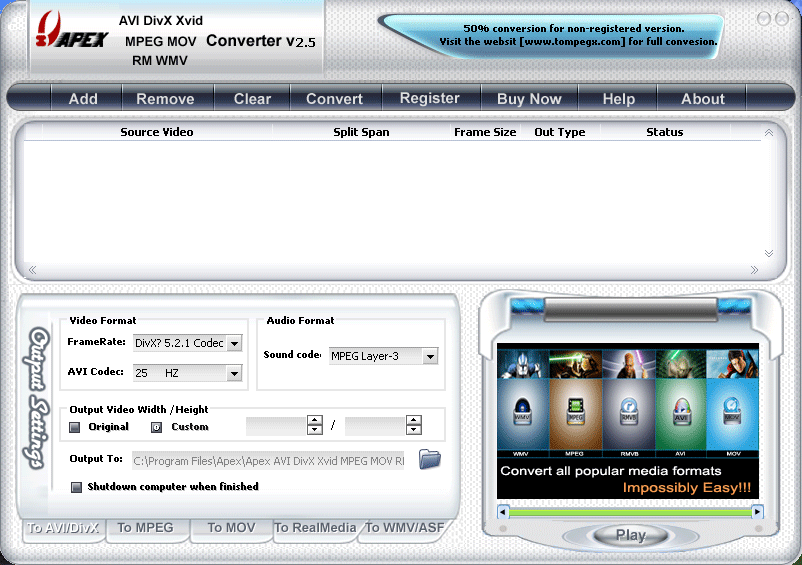Click the output video height field
This screenshot has width=802, height=565.
[x=375, y=425]
